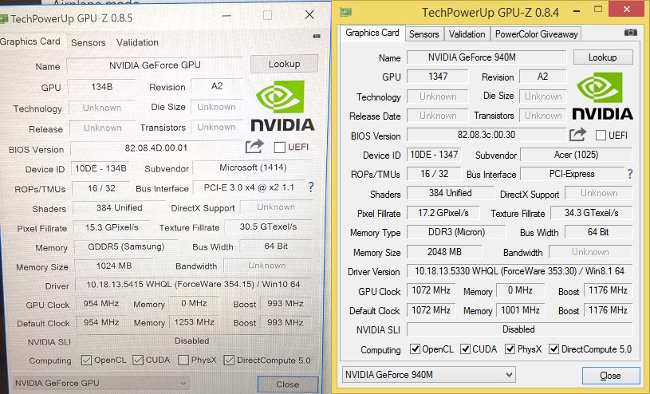Toggle PhysX checkbox in GPU-Z 0.8.4
This screenshot has width=650, height=394.
tap(510, 349)
